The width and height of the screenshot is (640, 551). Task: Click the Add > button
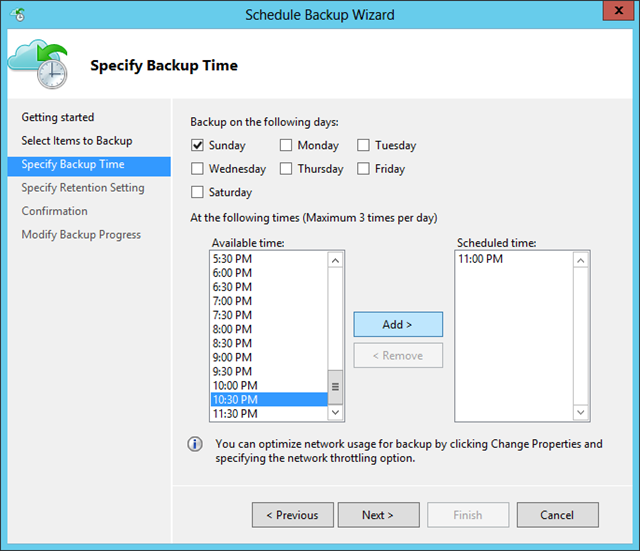point(398,324)
